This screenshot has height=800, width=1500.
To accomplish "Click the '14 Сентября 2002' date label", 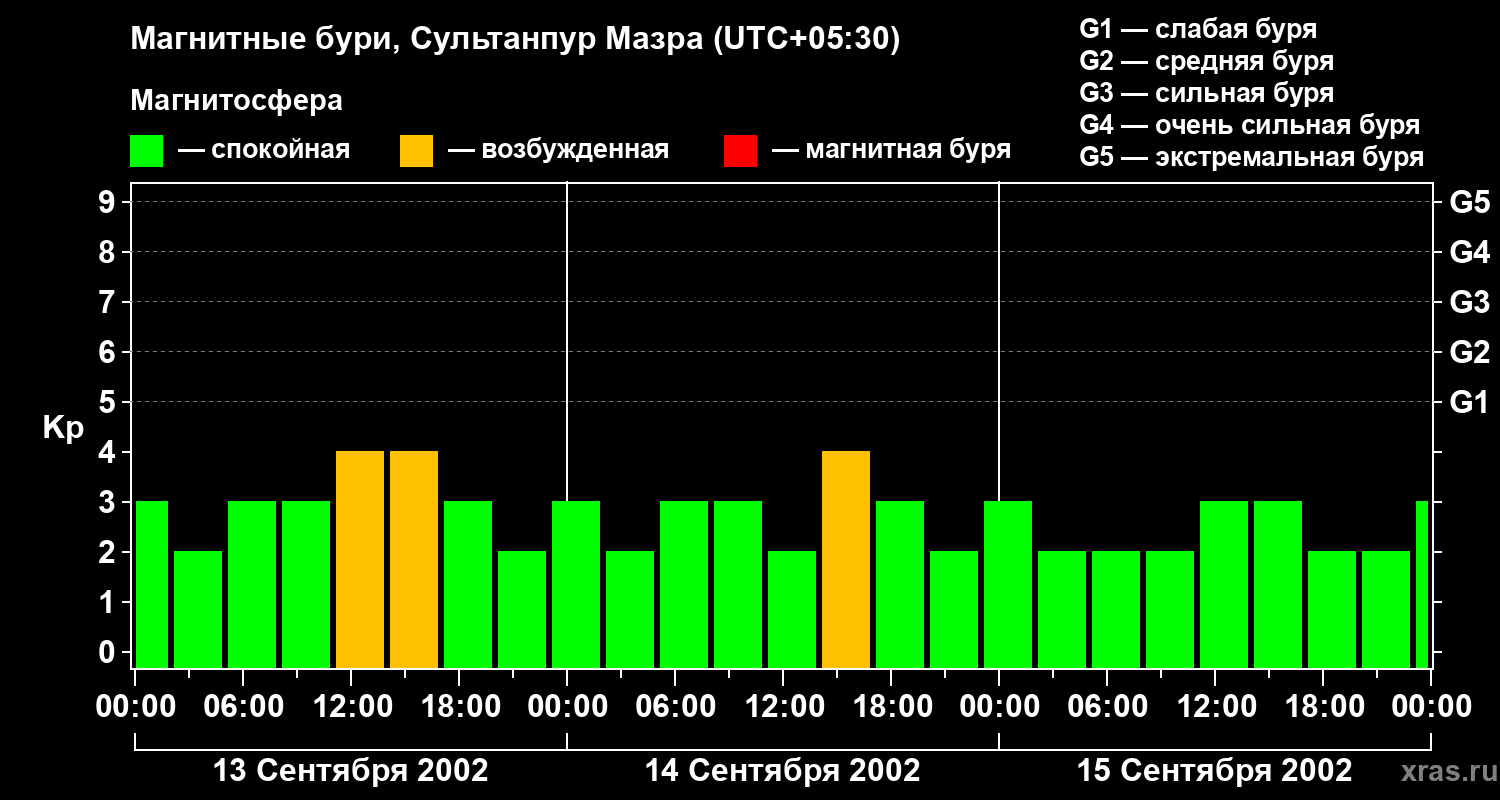I will pos(783,771).
